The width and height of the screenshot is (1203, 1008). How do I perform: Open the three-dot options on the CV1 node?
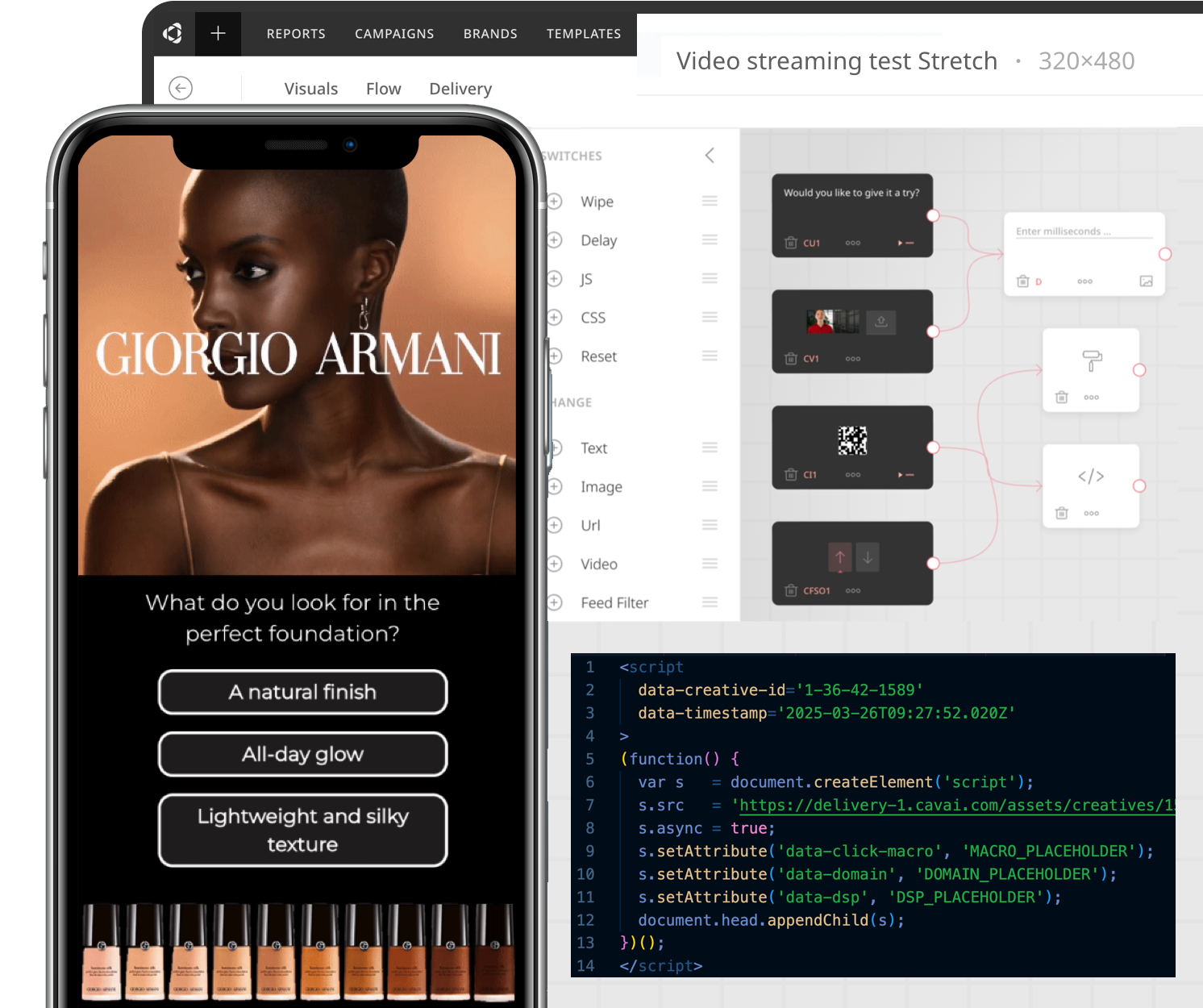[852, 359]
